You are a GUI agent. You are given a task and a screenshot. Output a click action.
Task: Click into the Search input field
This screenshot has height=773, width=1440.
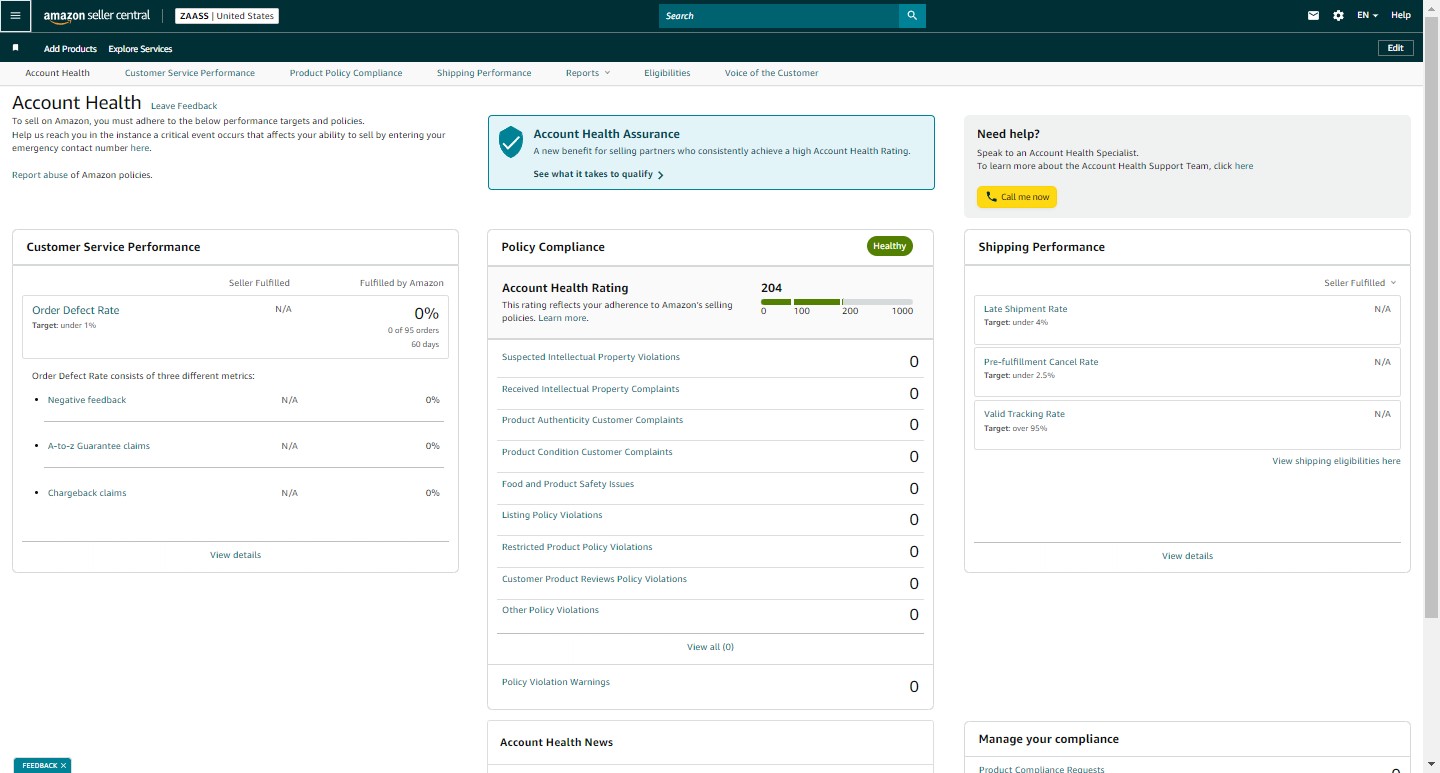click(779, 16)
